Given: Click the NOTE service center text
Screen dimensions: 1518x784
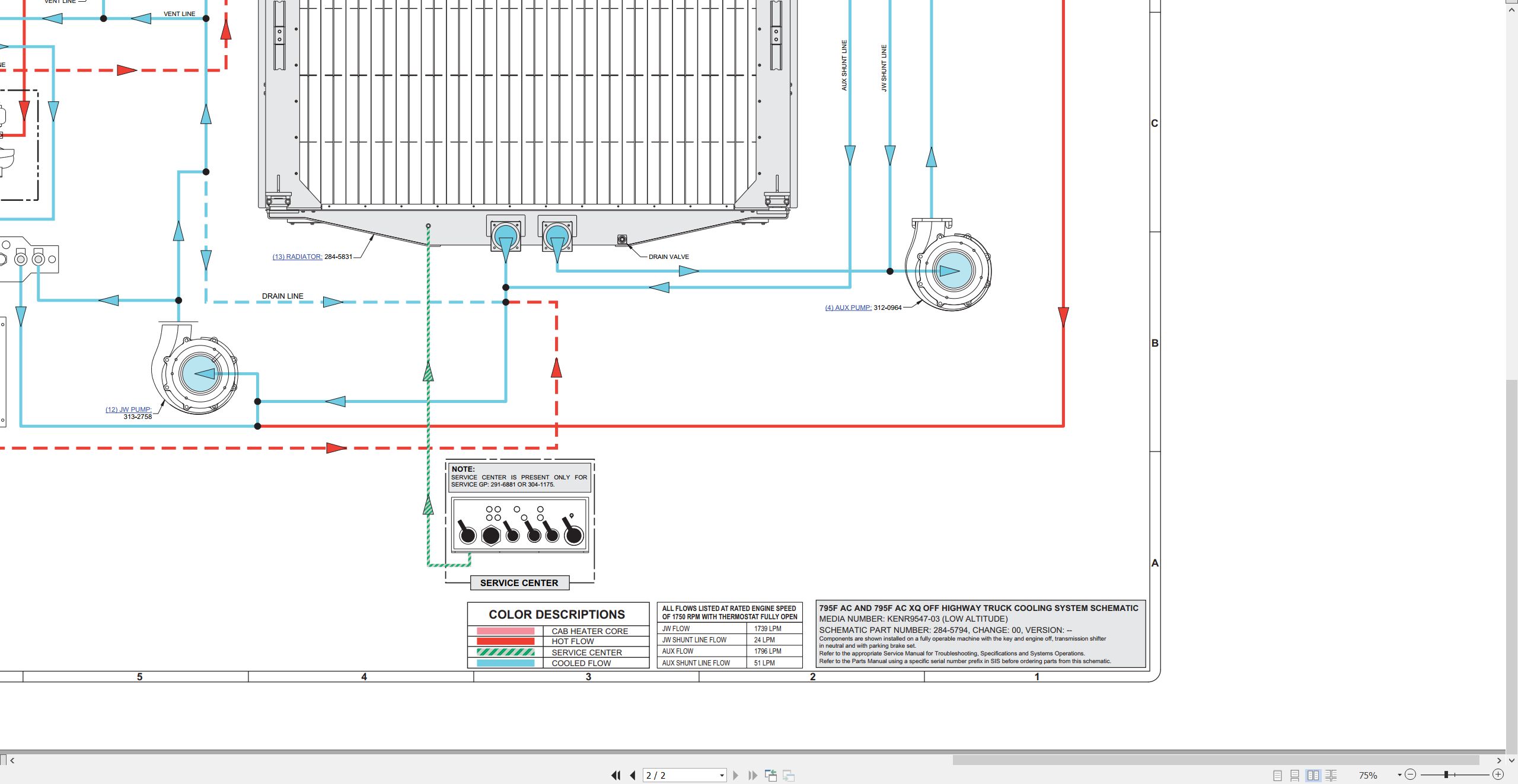Looking at the screenshot, I should tap(519, 478).
